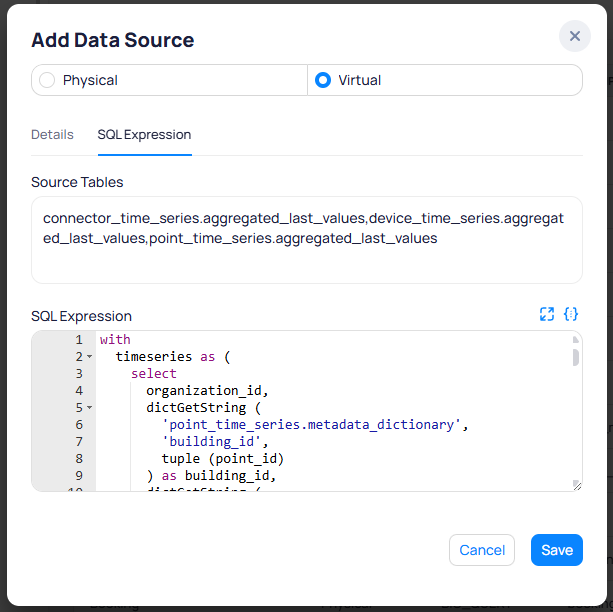Click the 'SQL Expression' editor label
Image resolution: width=613 pixels, height=612 pixels.
pos(81,316)
